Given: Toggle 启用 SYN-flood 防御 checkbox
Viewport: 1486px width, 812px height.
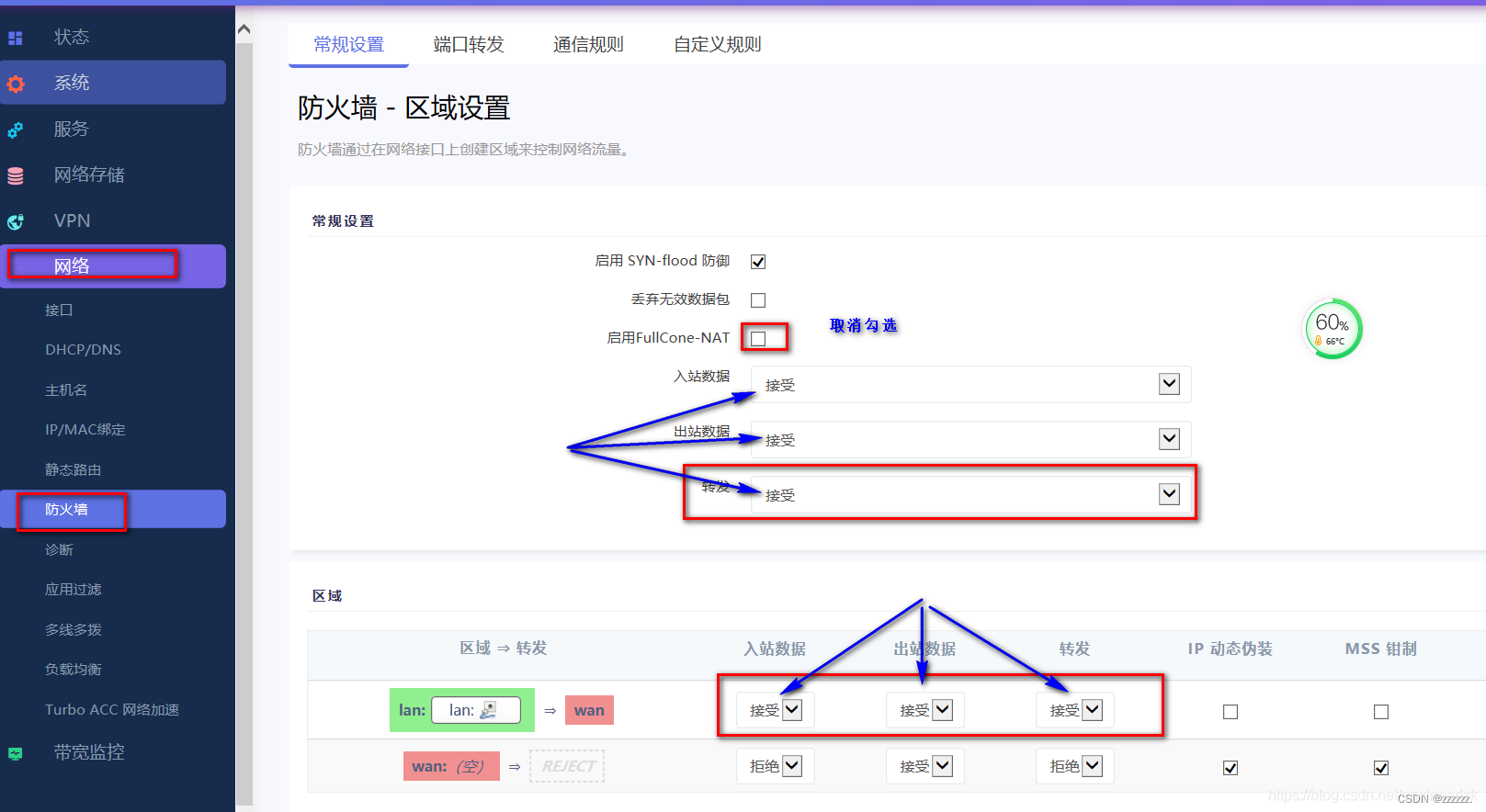Looking at the screenshot, I should (x=758, y=262).
